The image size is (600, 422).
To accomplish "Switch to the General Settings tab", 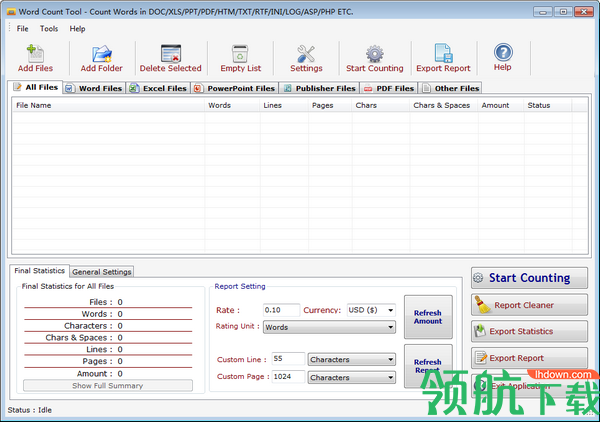I will (x=102, y=272).
